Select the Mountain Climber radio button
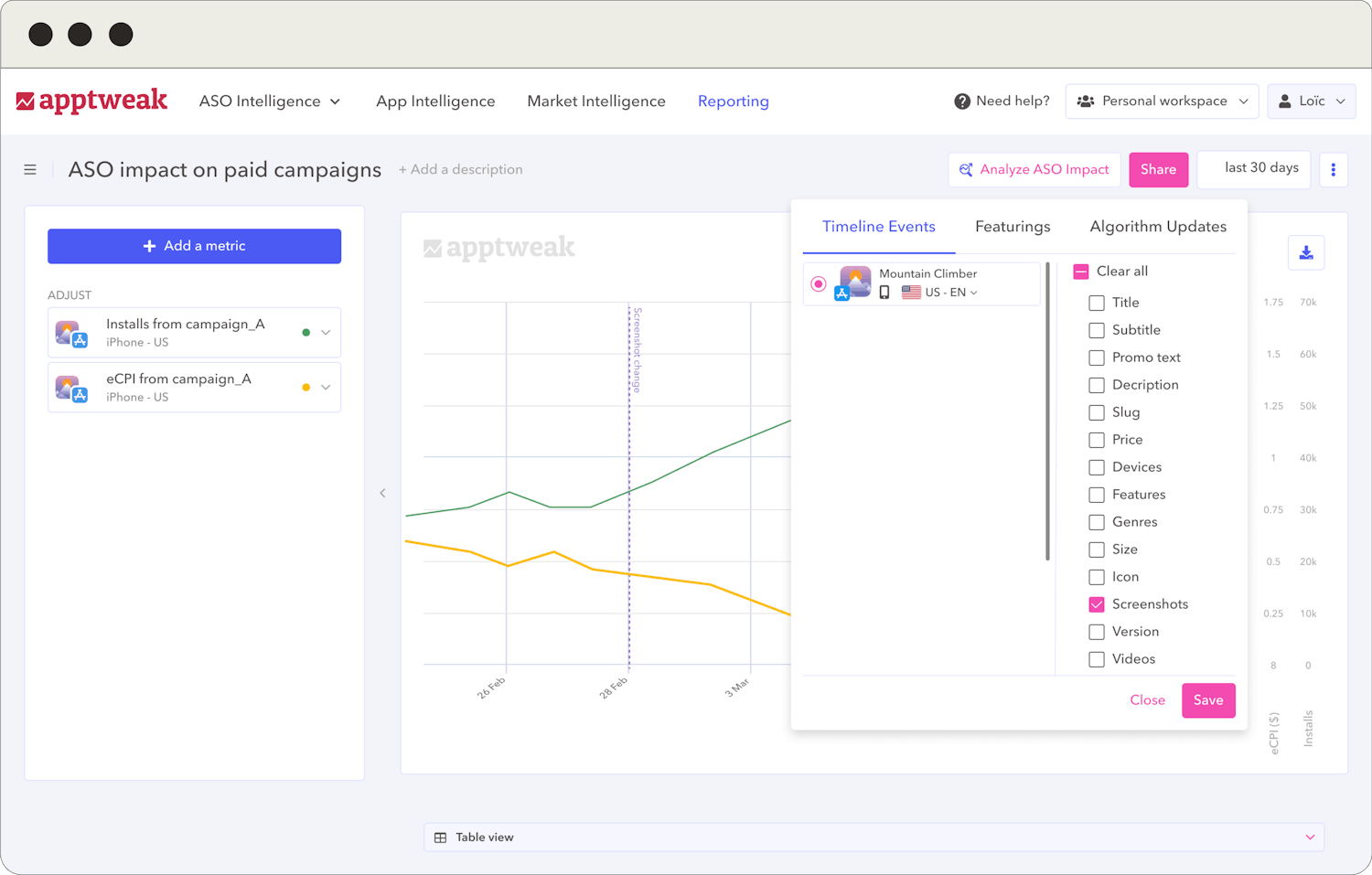1372x875 pixels. [x=818, y=283]
